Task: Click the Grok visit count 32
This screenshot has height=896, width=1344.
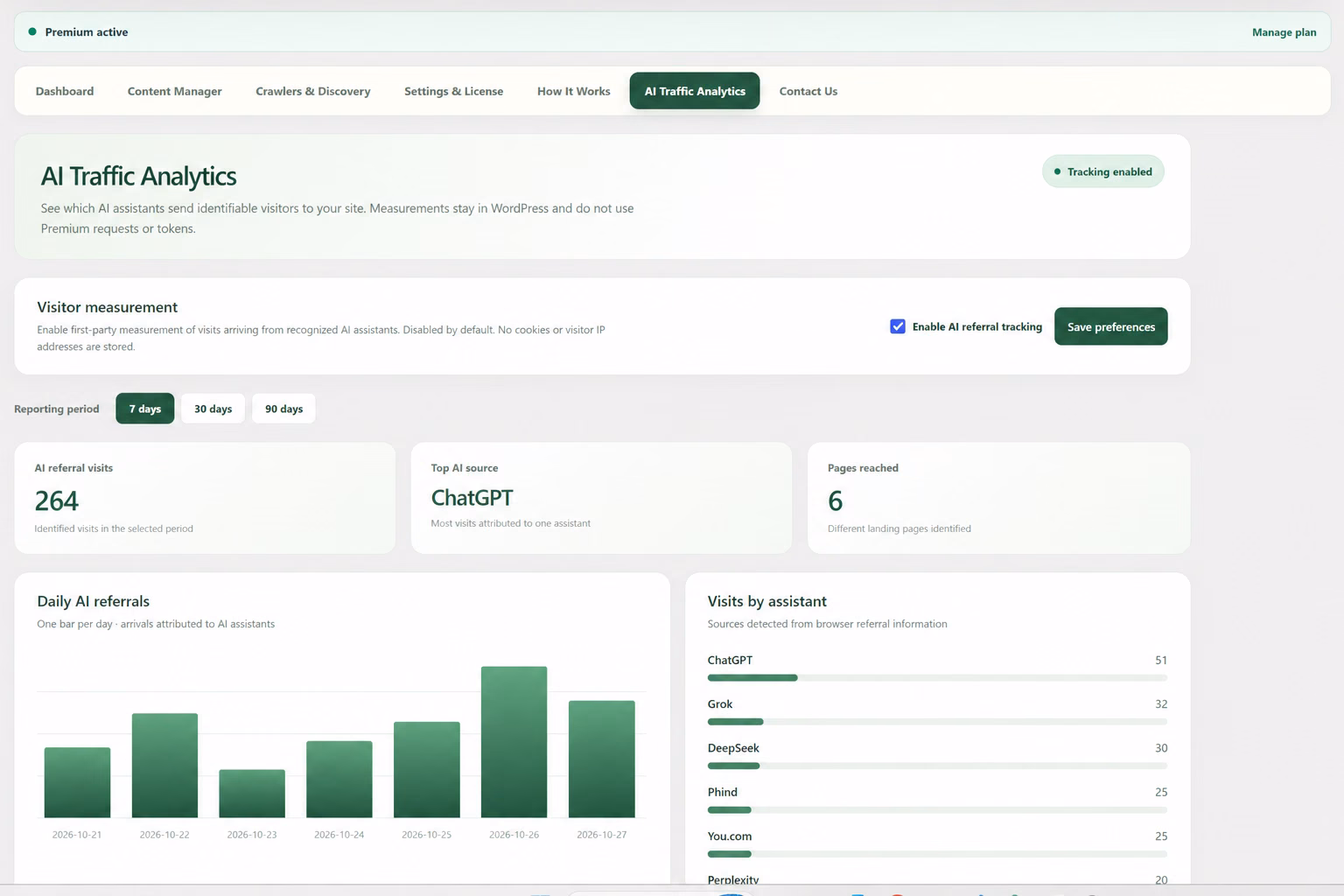Action: pyautogui.click(x=1161, y=704)
